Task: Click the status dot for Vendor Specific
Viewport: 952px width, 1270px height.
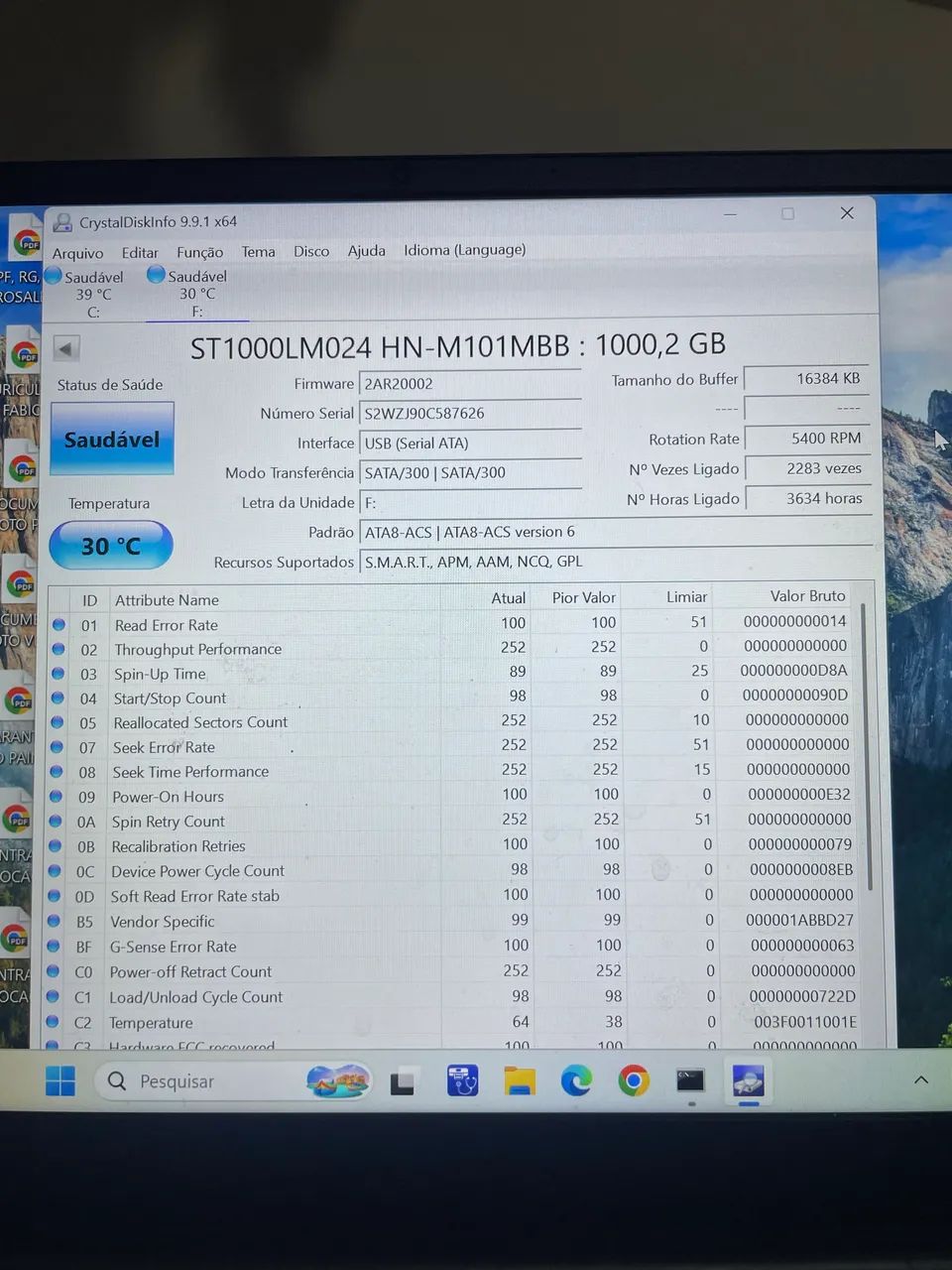Action: click(x=54, y=921)
